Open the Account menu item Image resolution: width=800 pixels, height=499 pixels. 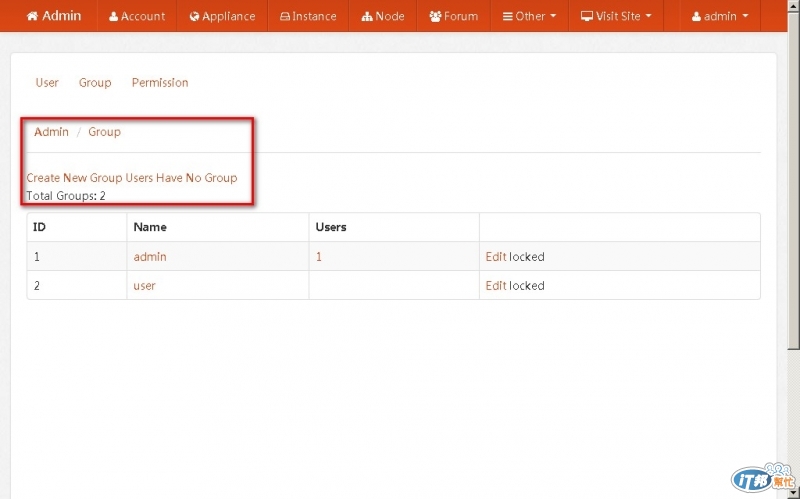pos(137,16)
